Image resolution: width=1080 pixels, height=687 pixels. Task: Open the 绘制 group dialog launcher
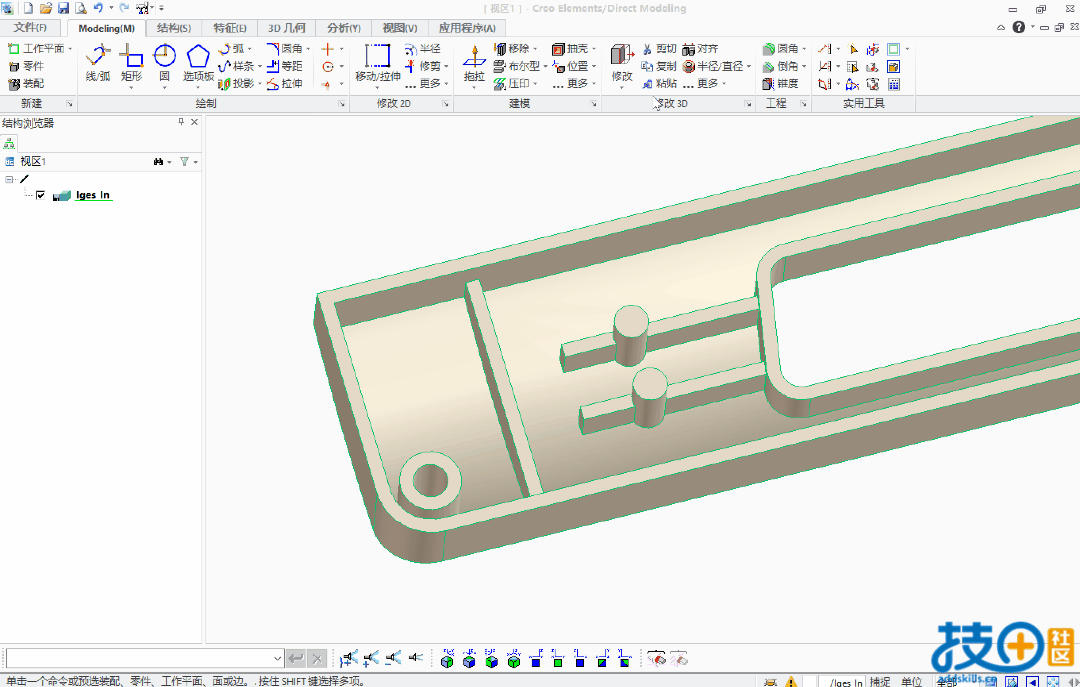pyautogui.click(x=342, y=104)
